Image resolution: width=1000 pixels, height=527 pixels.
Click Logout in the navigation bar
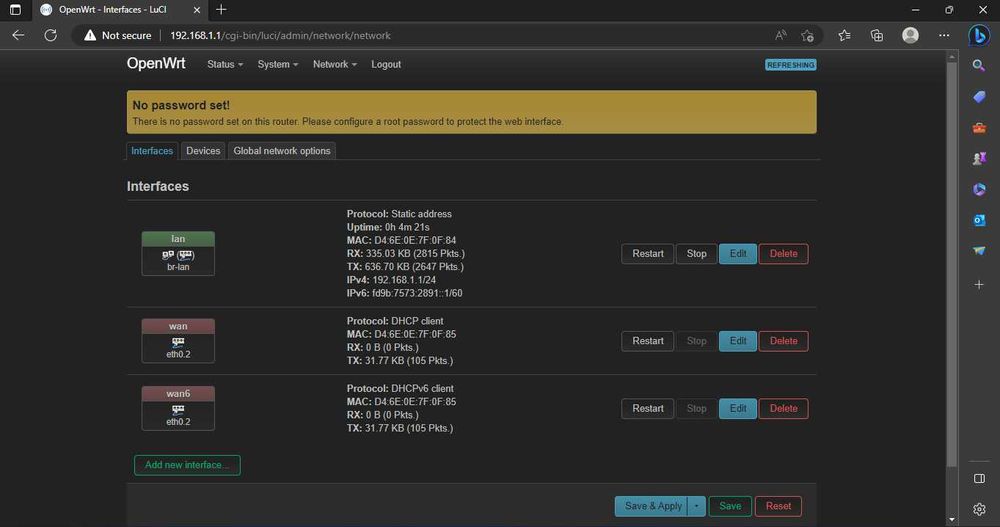386,64
